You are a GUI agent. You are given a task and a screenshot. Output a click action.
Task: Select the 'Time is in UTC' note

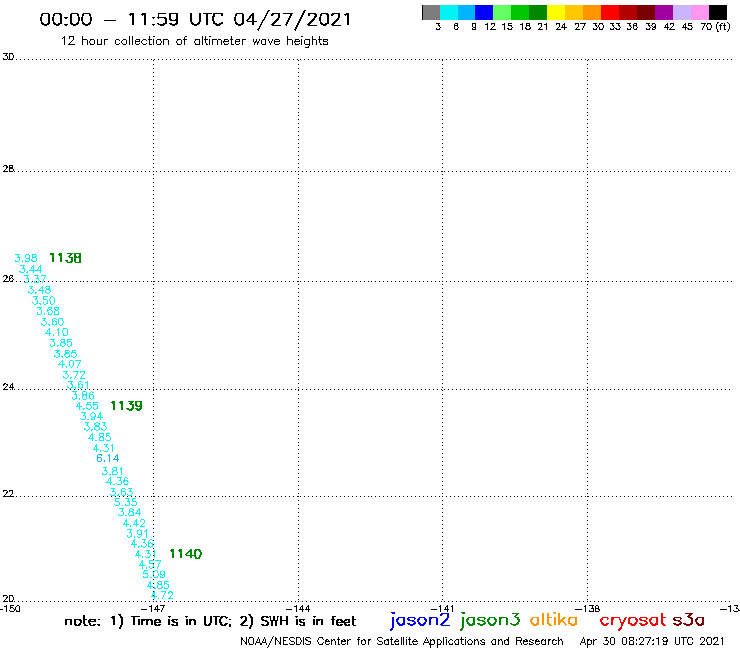click(x=181, y=621)
